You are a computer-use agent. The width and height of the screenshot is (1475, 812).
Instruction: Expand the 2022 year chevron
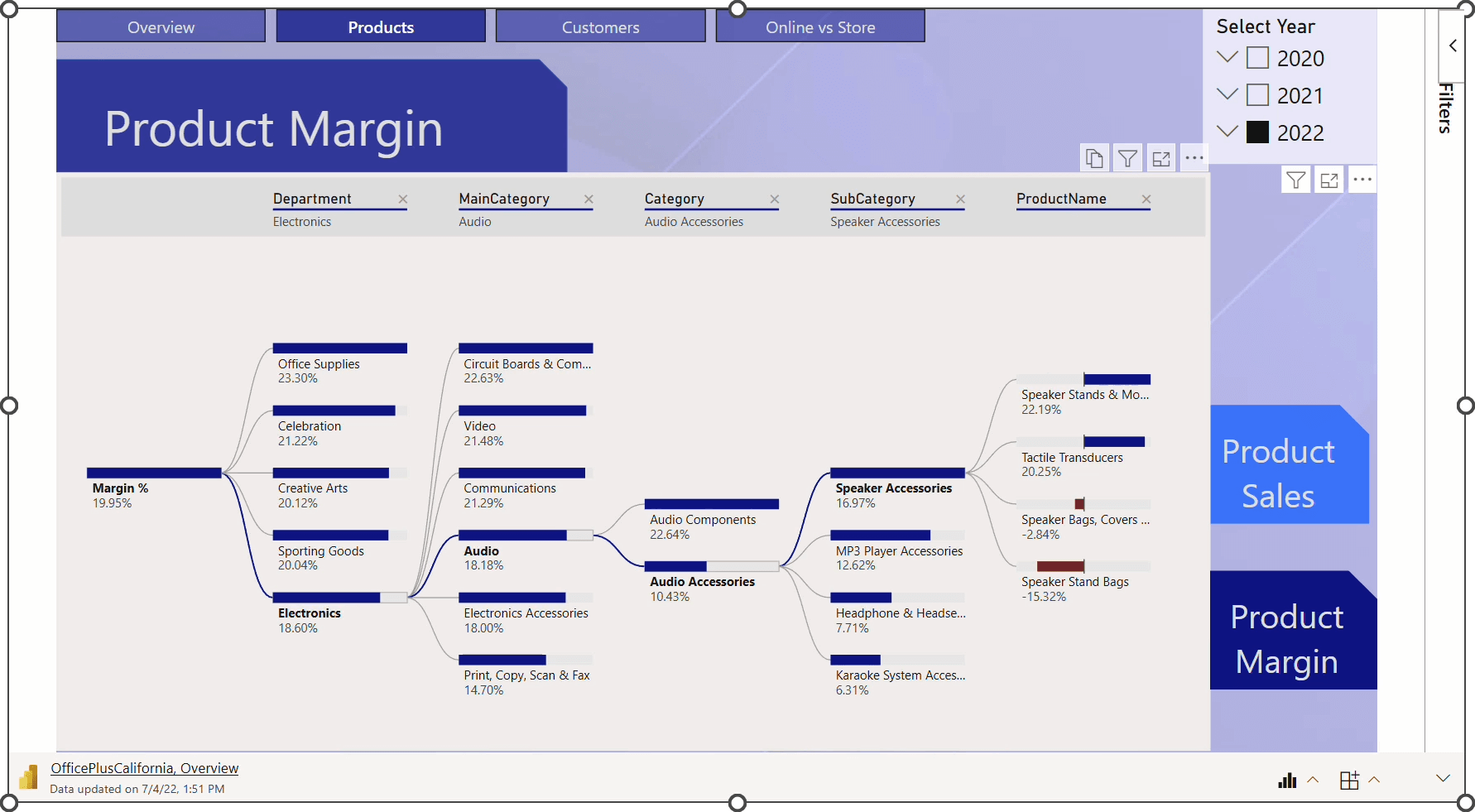(1228, 132)
